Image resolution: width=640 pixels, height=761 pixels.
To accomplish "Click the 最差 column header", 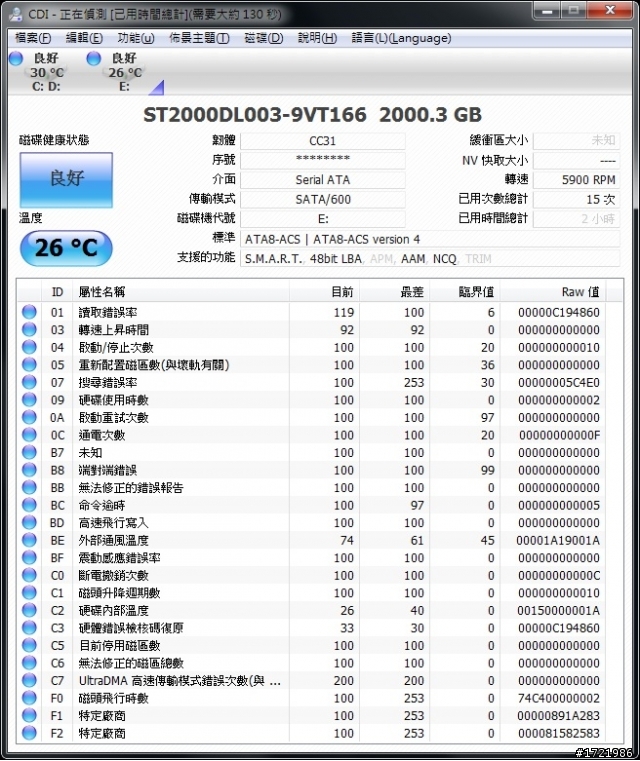I will tap(395, 292).
